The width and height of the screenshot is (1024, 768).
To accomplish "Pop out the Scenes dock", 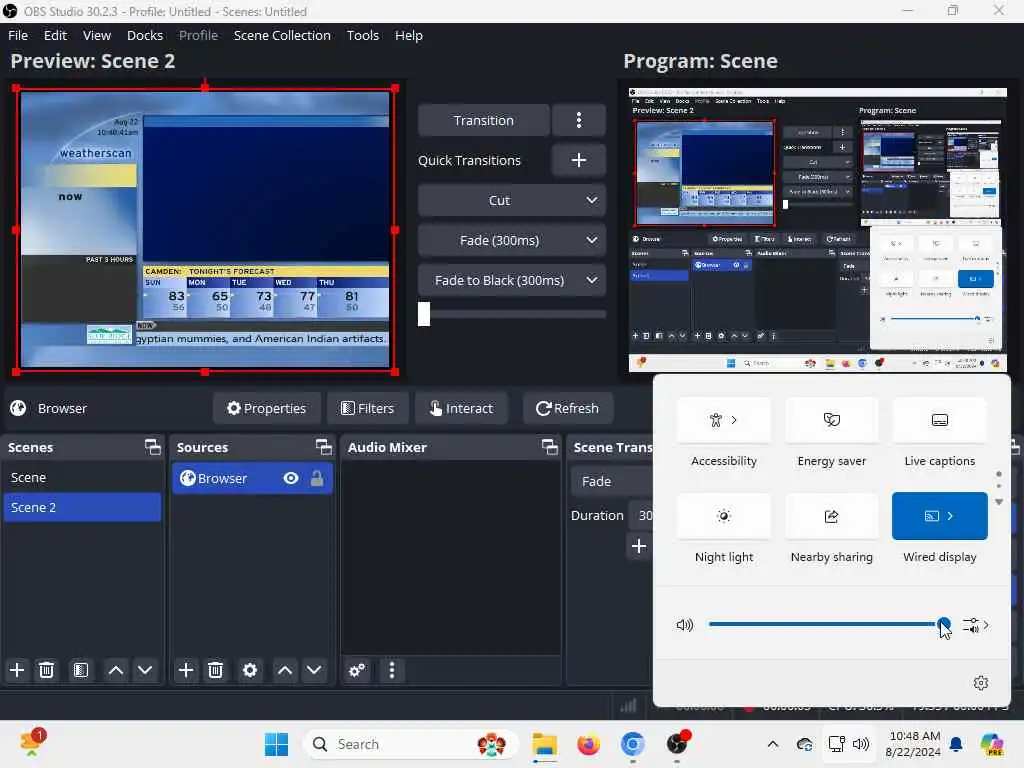I will click(x=153, y=447).
